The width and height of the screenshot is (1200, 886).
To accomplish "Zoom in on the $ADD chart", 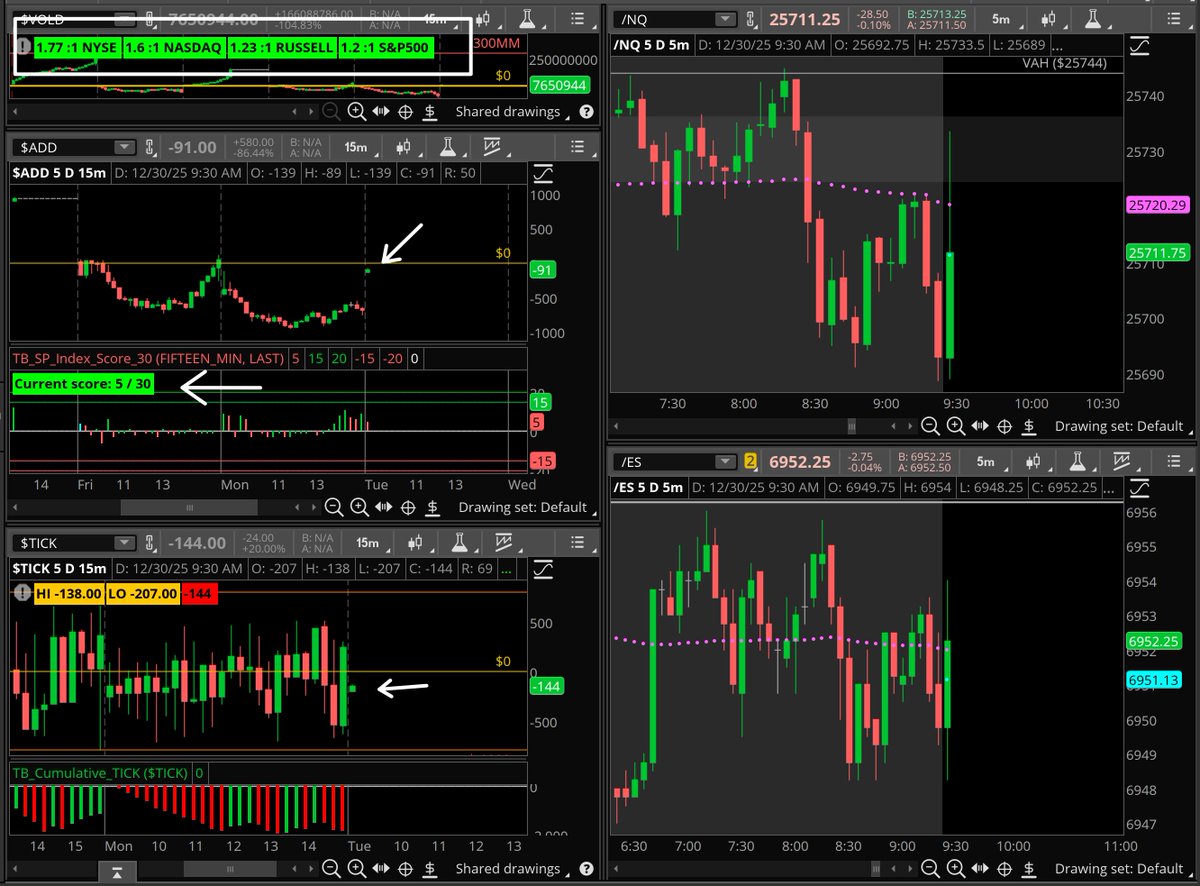I will pos(359,507).
